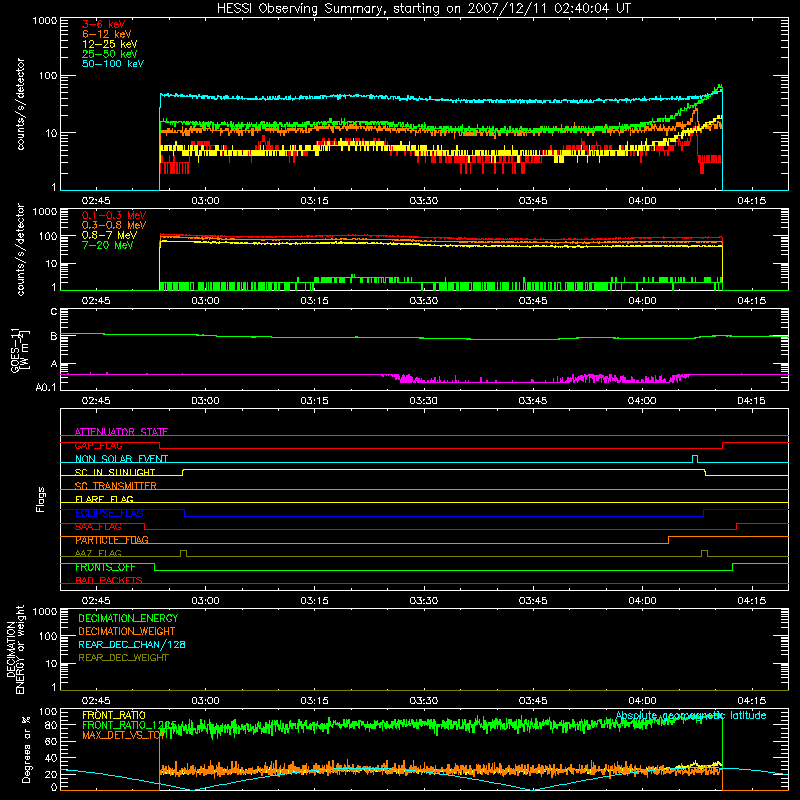Click the NON_SOLAR_EVENT flag label
800x800 pixels.
pos(121,459)
